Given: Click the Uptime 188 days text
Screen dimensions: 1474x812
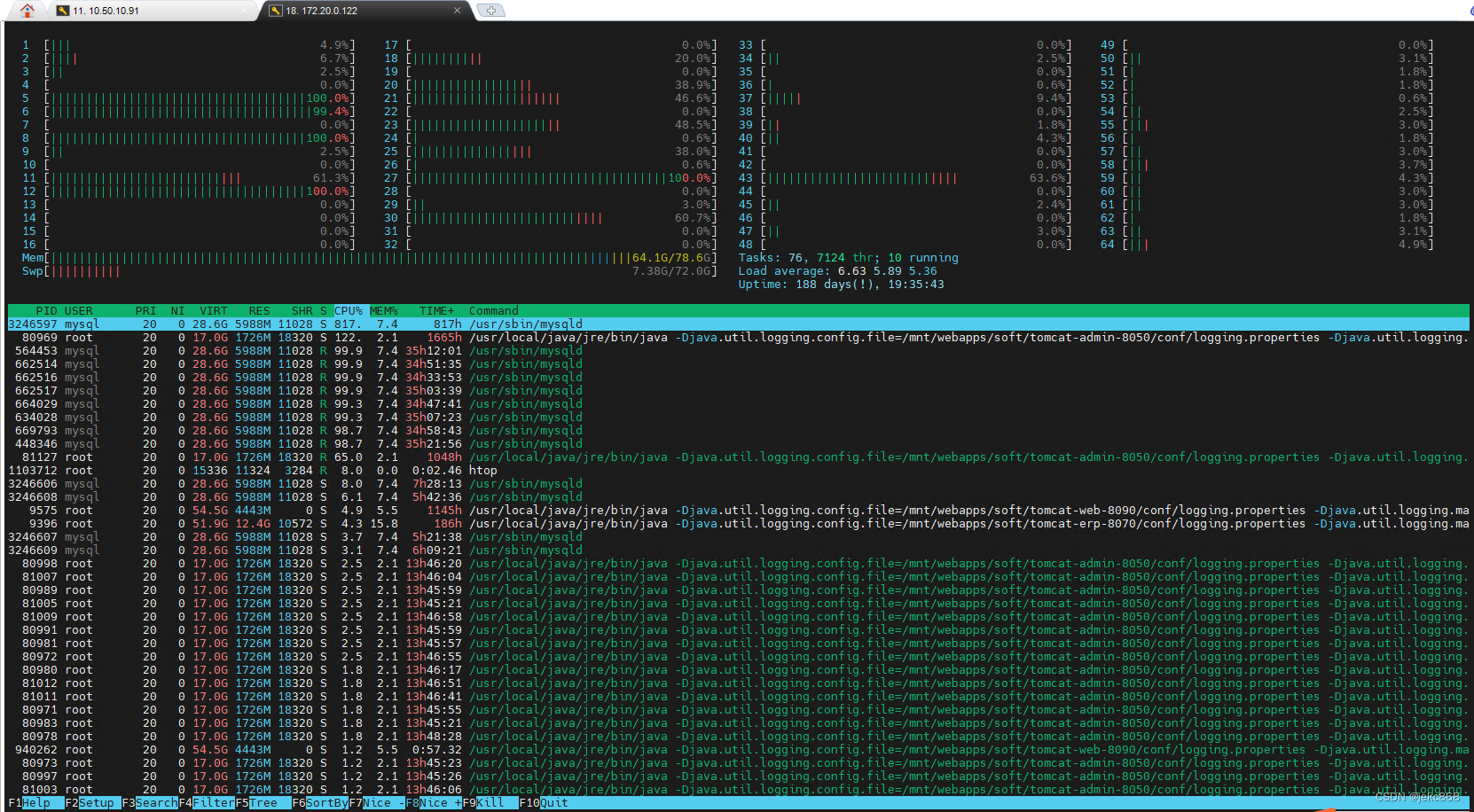Looking at the screenshot, I should click(841, 285).
